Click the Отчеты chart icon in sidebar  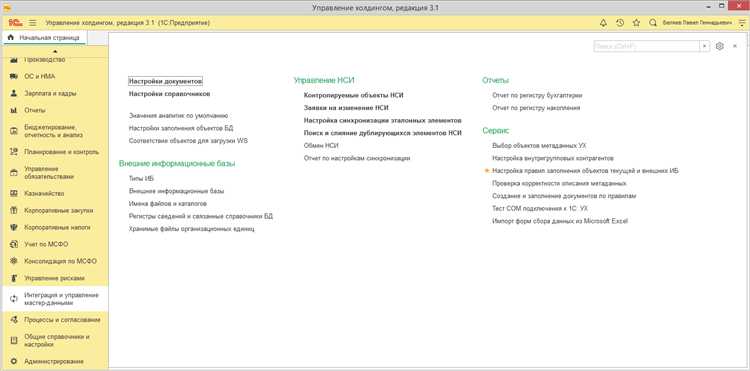tap(14, 110)
